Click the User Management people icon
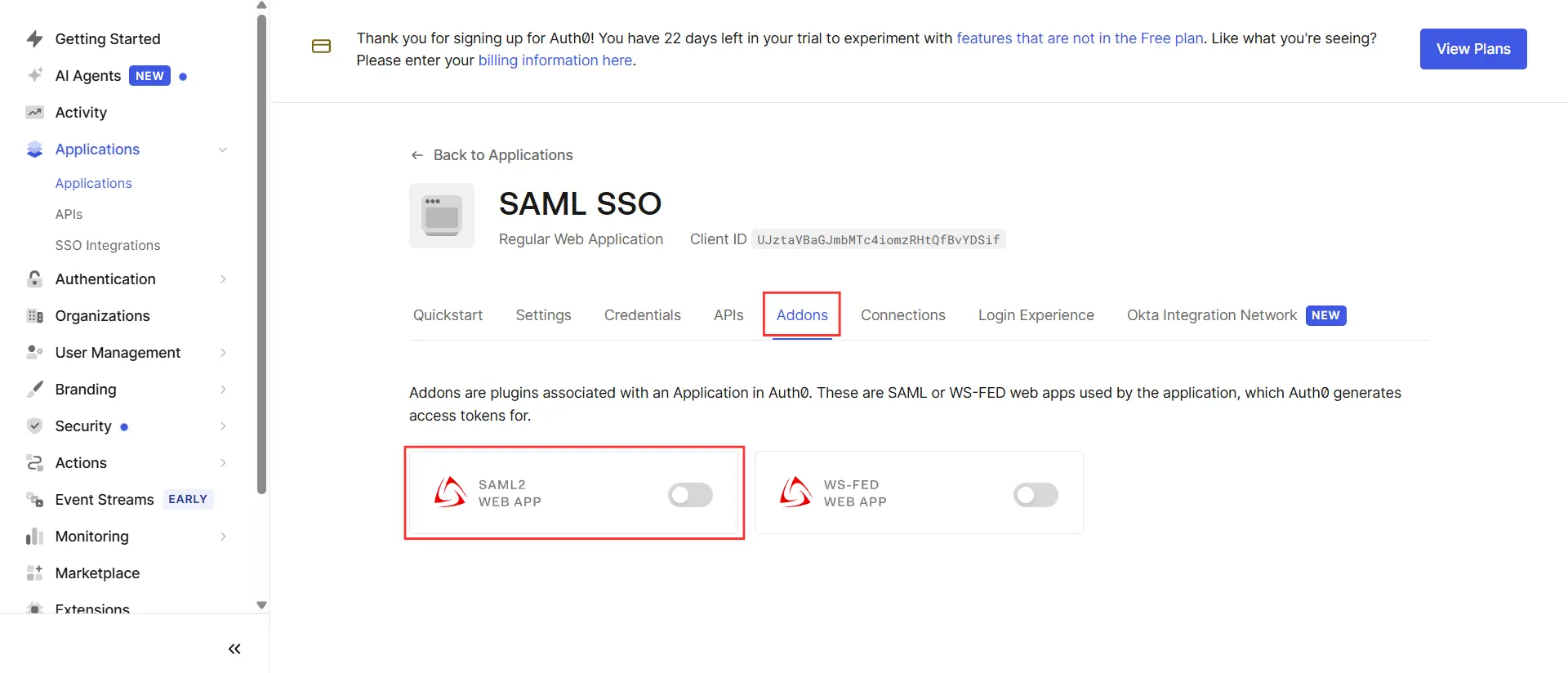Image resolution: width=1568 pixels, height=673 pixels. (x=34, y=353)
